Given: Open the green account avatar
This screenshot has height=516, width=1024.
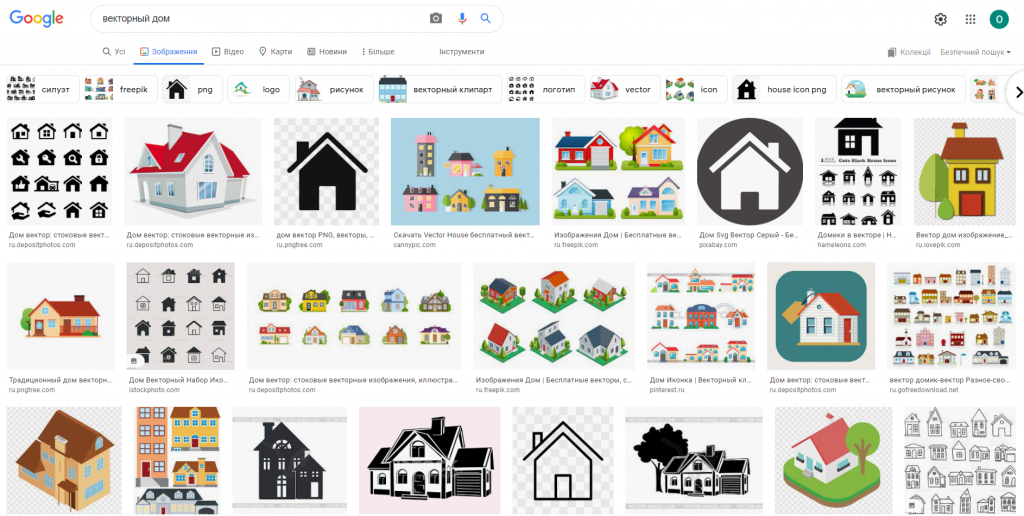Looking at the screenshot, I should coord(999,20).
